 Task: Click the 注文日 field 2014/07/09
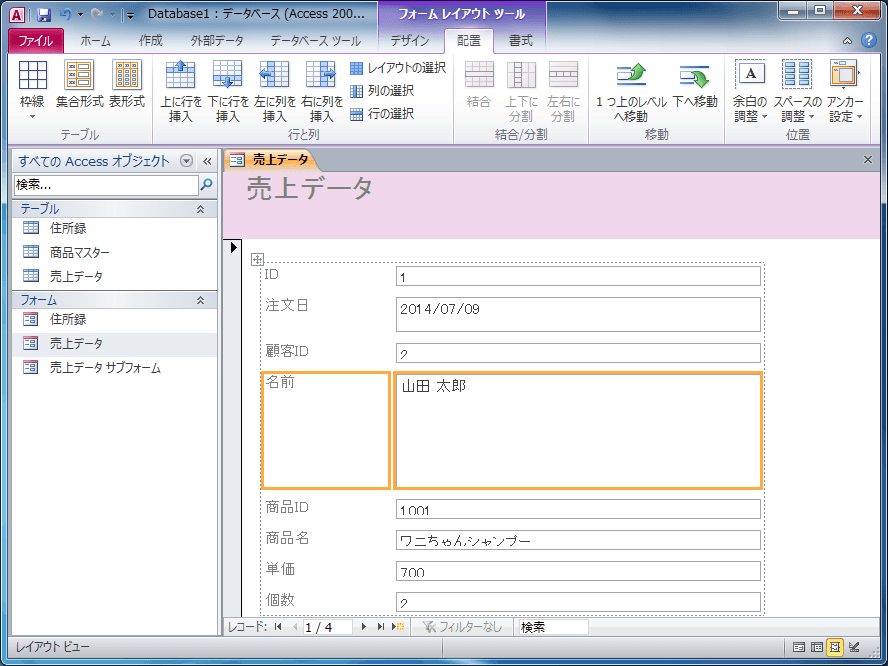(x=578, y=314)
